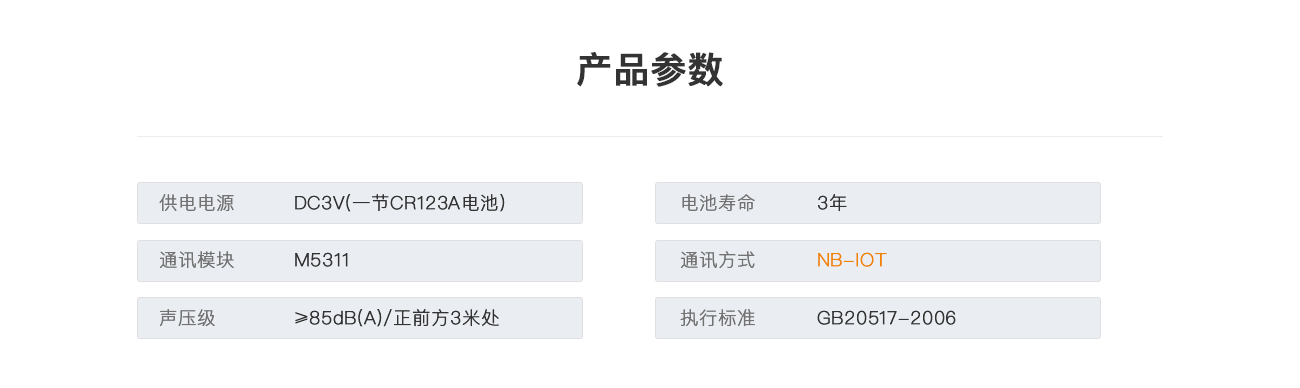Screen dimensions: 1300x388
Task: Open the orange NB-IOT link
Action: point(852,261)
